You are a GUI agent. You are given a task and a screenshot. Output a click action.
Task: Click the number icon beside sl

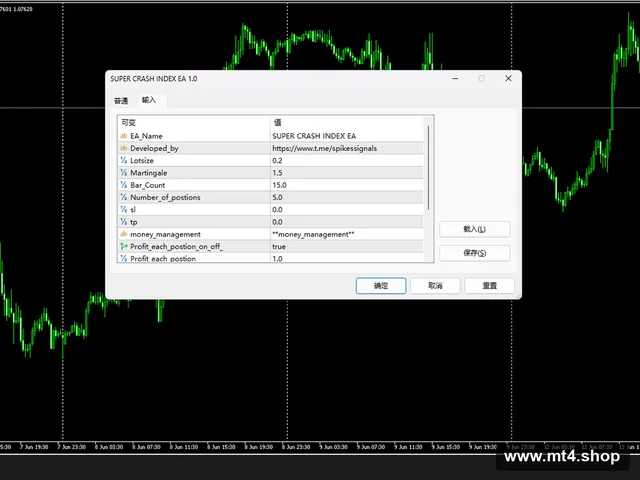coord(124,209)
